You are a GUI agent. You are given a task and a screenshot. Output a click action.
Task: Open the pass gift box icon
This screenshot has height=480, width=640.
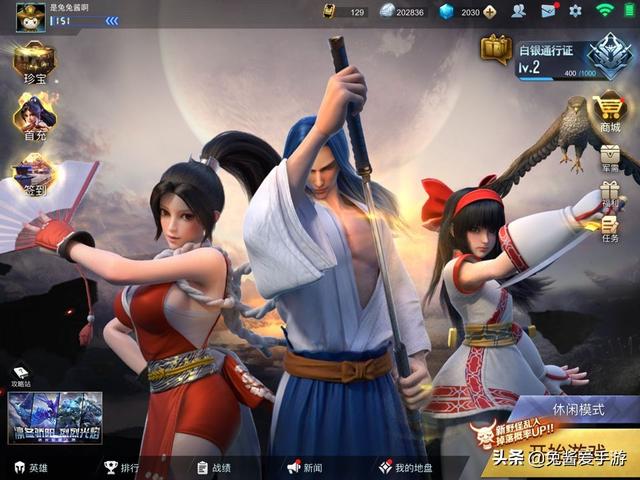pyautogui.click(x=496, y=49)
